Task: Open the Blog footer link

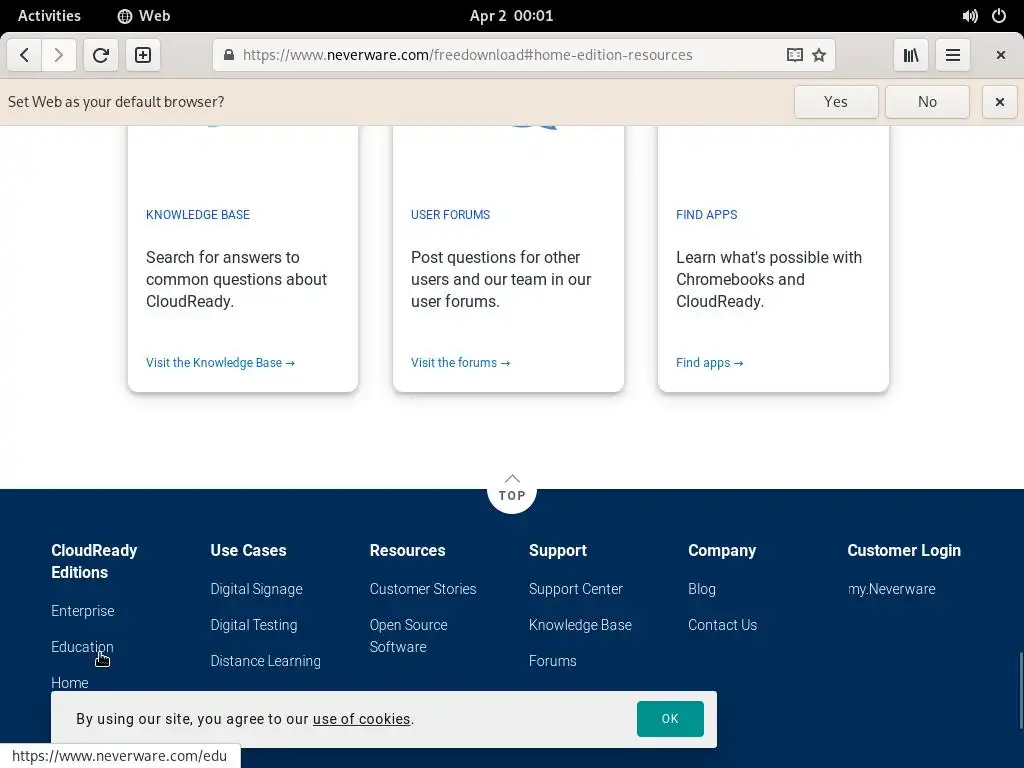Action: click(x=702, y=589)
